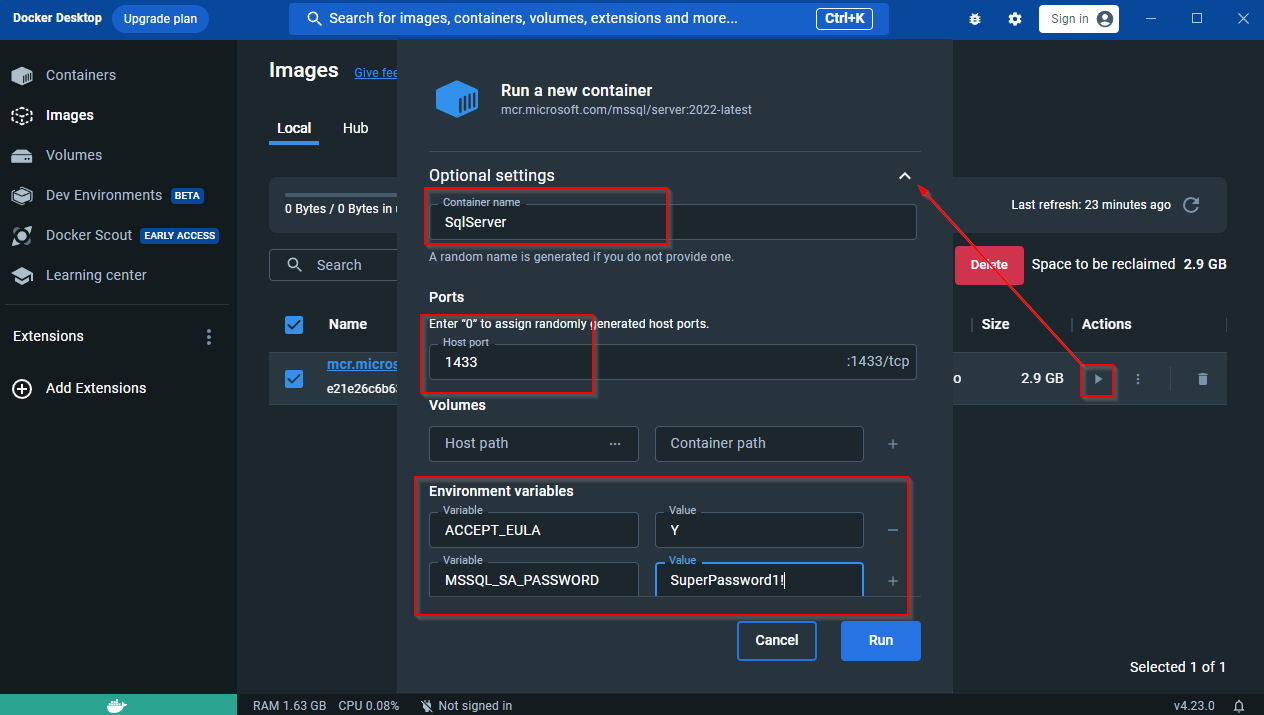Click the blue Run button
This screenshot has height=715, width=1264.
[881, 641]
